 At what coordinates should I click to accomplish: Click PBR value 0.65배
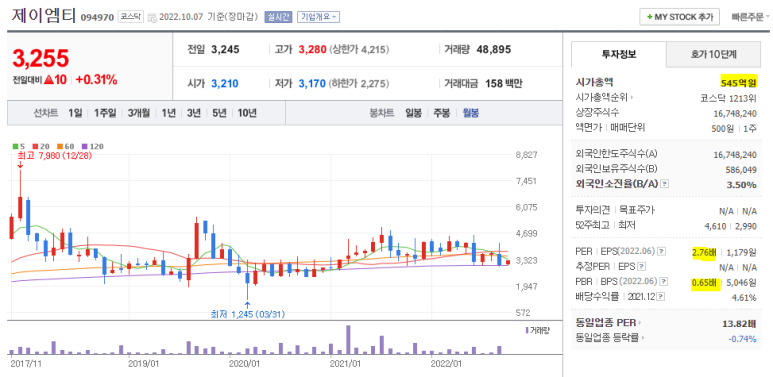[704, 282]
